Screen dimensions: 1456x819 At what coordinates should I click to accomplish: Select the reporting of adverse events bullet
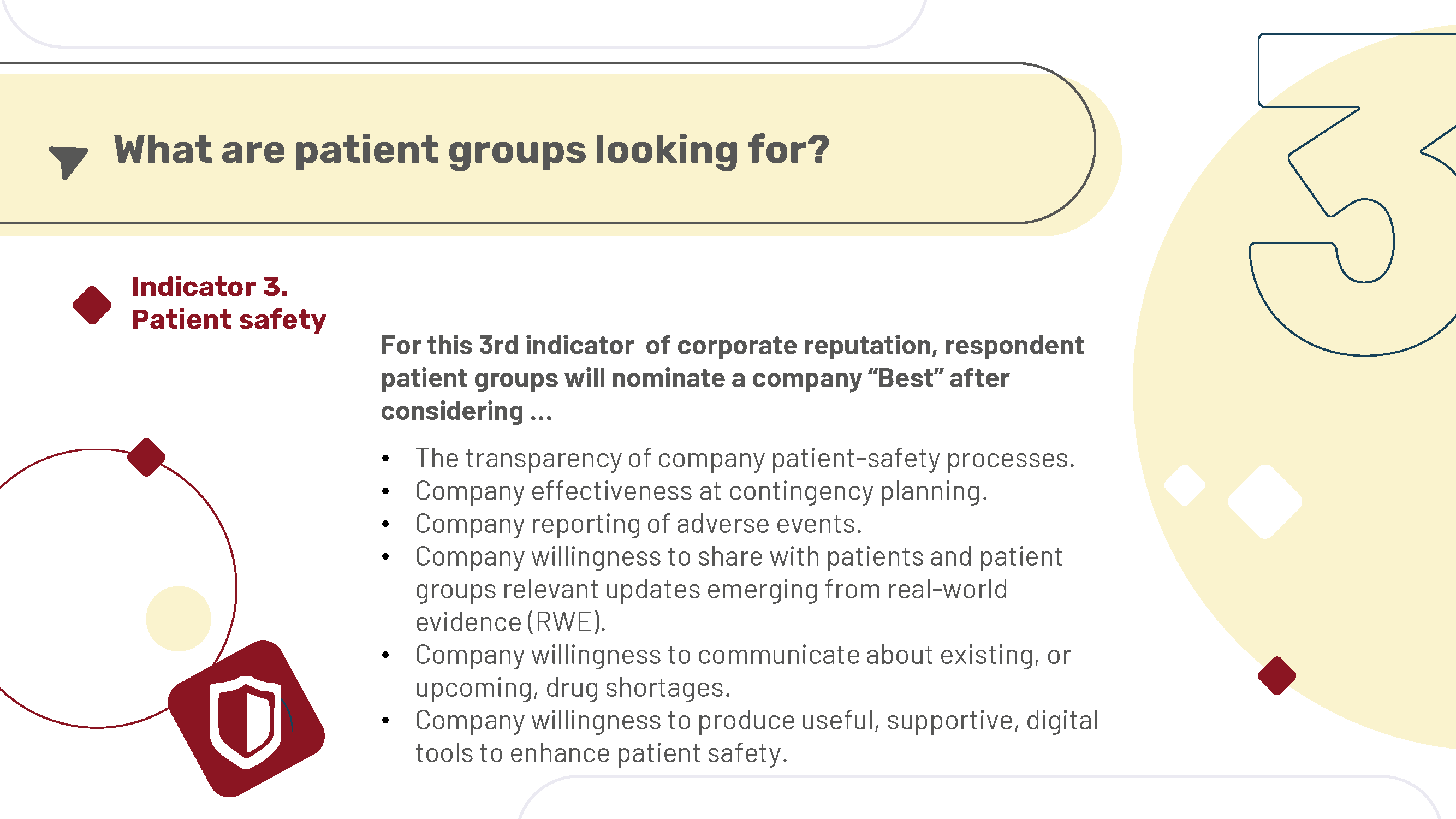(x=639, y=524)
